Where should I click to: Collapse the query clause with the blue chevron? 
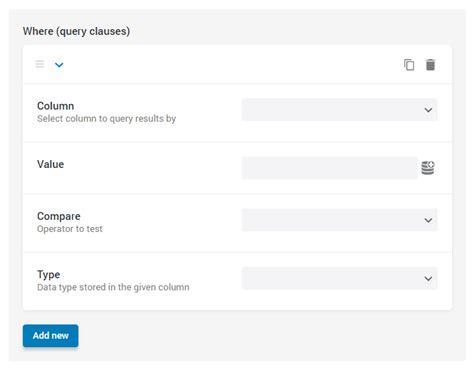click(59, 65)
